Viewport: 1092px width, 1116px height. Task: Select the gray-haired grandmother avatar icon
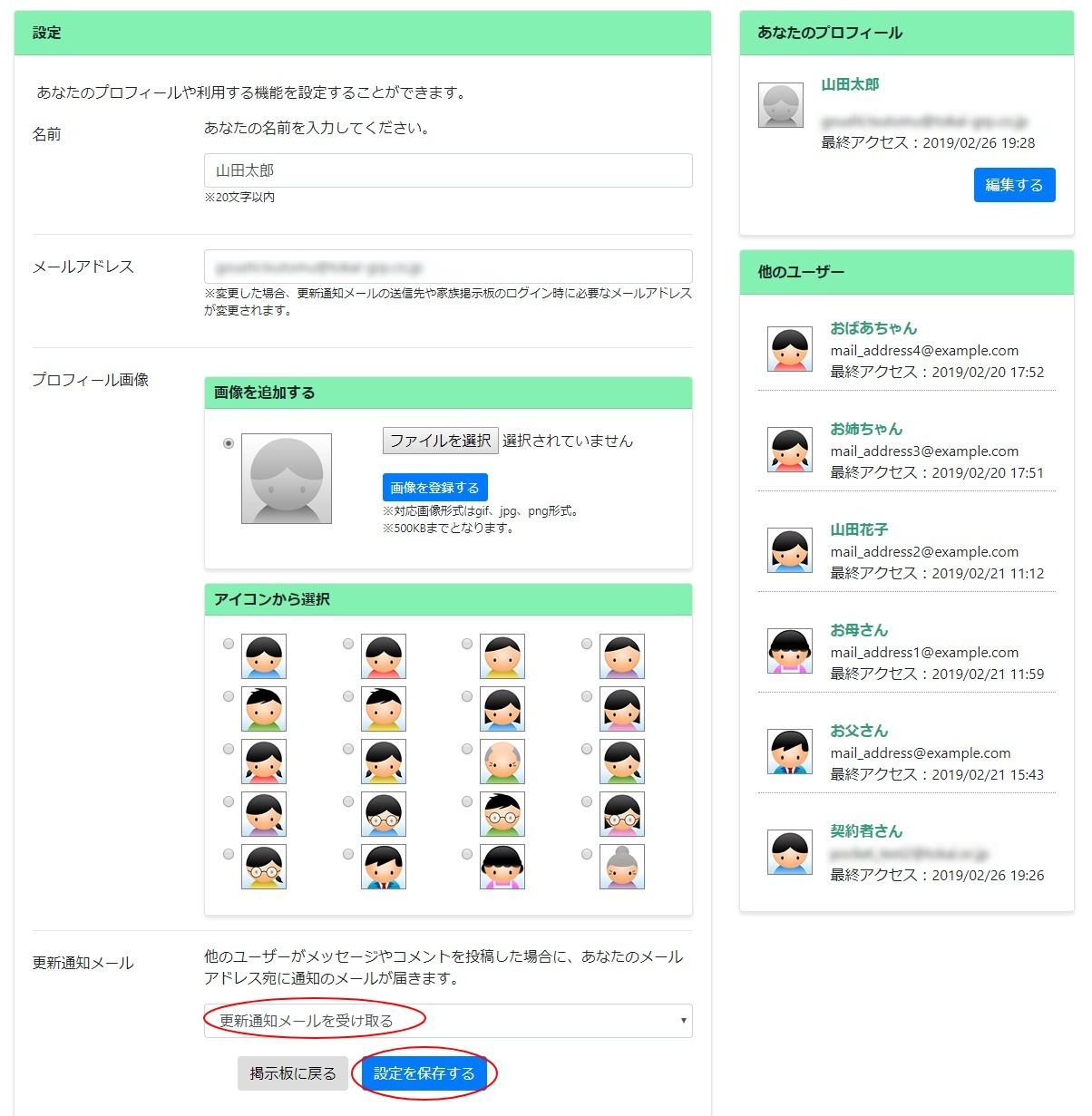pyautogui.click(x=621, y=866)
